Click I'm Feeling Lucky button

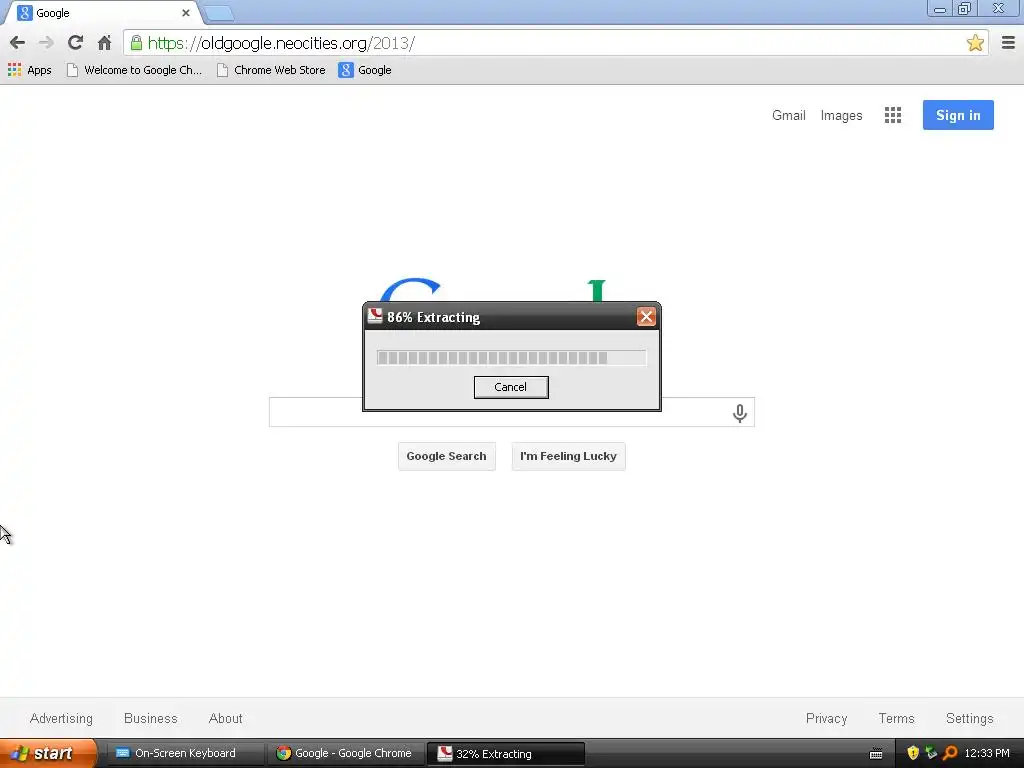coord(568,456)
